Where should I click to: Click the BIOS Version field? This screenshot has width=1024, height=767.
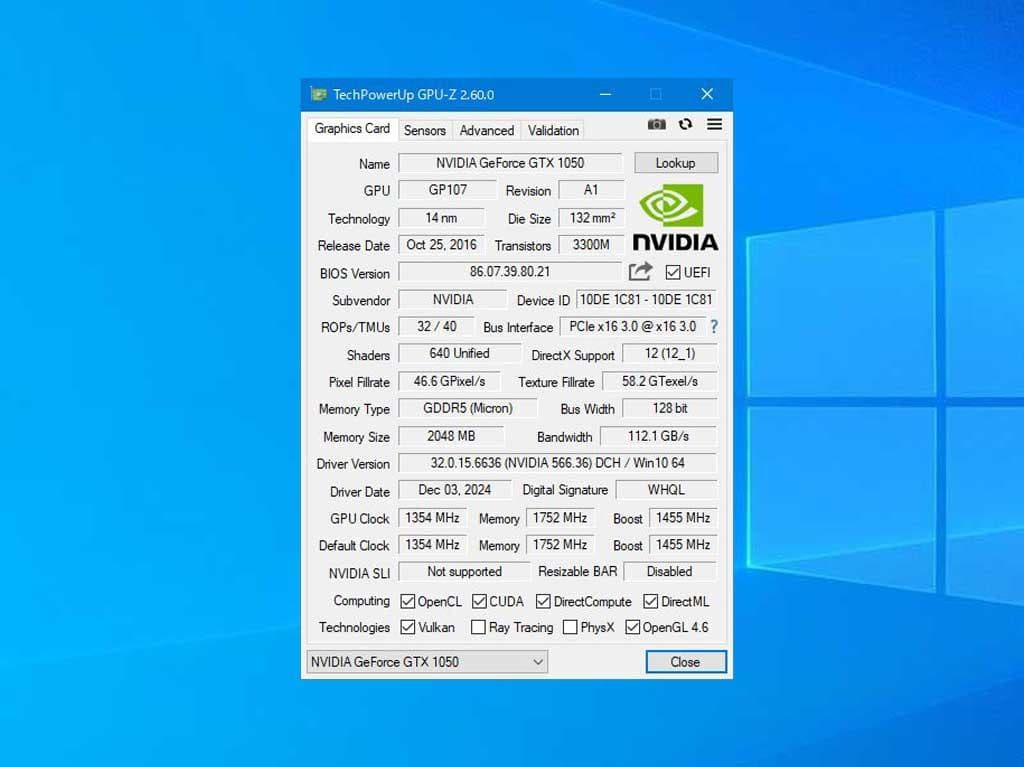(x=510, y=272)
